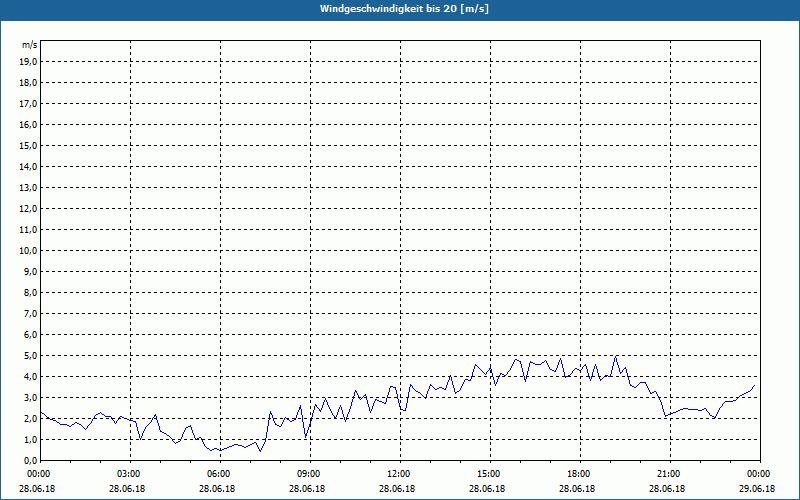Click the 7,0 y-axis label

(x=30, y=314)
